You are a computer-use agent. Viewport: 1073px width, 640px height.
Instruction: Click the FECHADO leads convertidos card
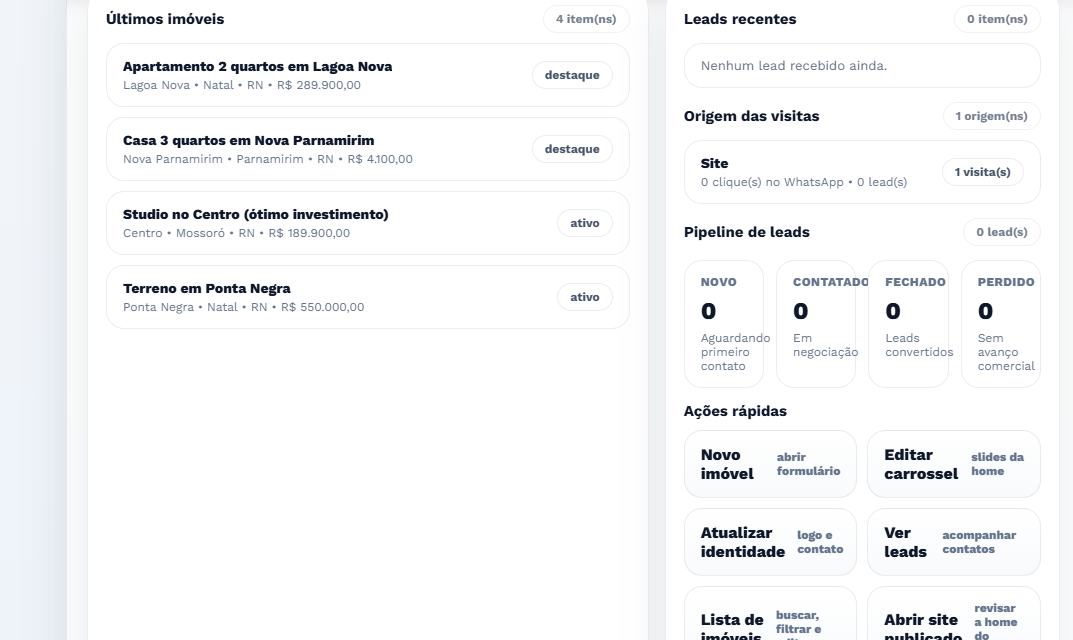coord(908,322)
